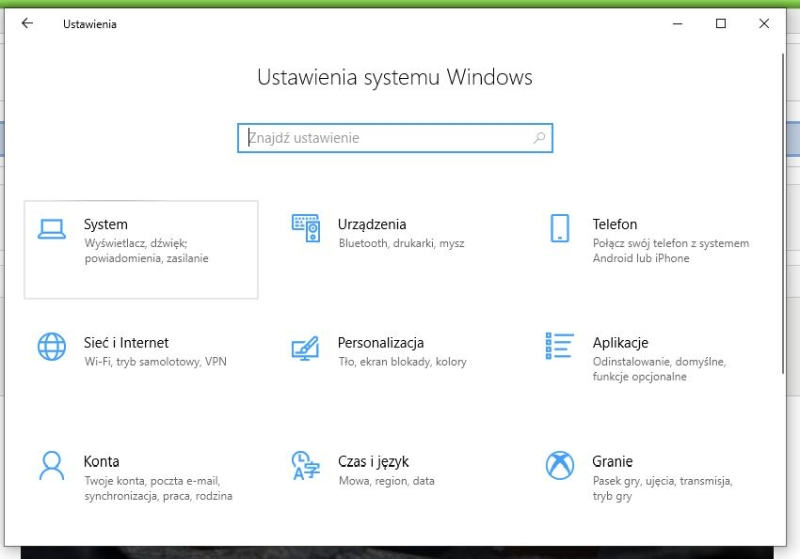Click 'synchronizacja, praca, rodzina' description

pyautogui.click(x=158, y=496)
